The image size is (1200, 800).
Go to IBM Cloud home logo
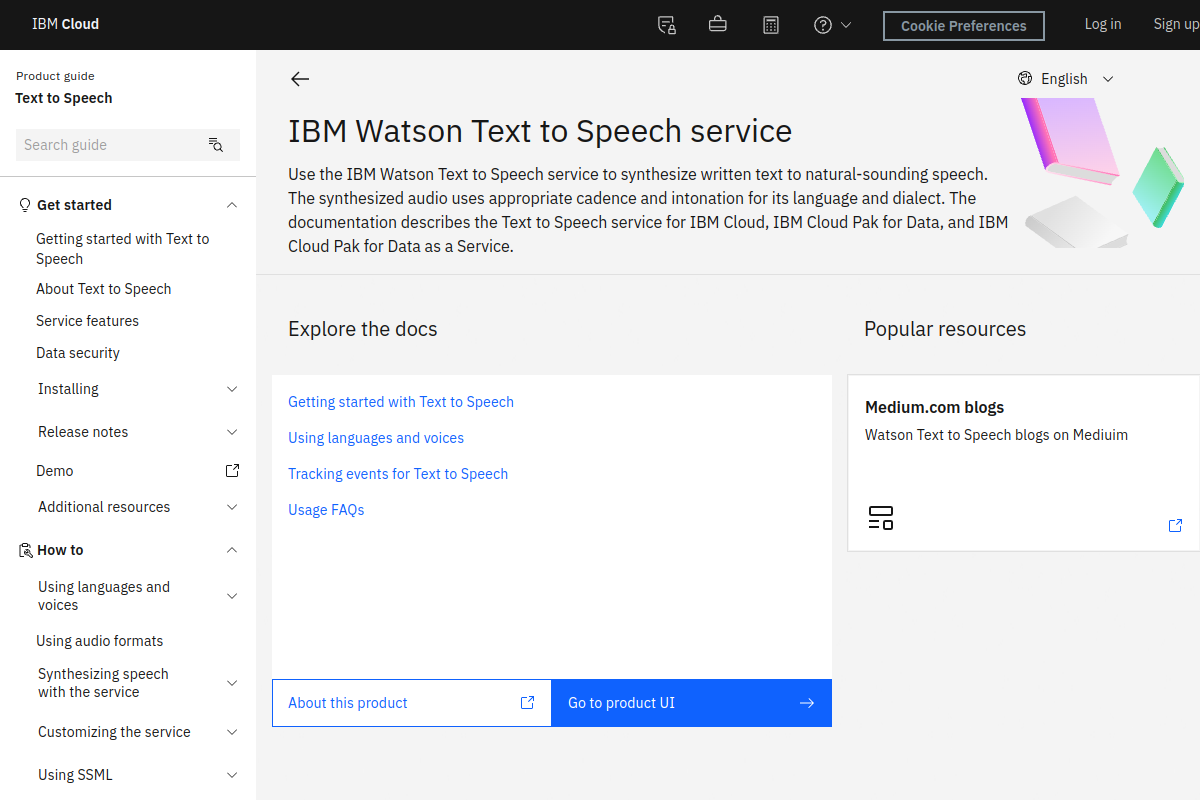coord(66,24)
